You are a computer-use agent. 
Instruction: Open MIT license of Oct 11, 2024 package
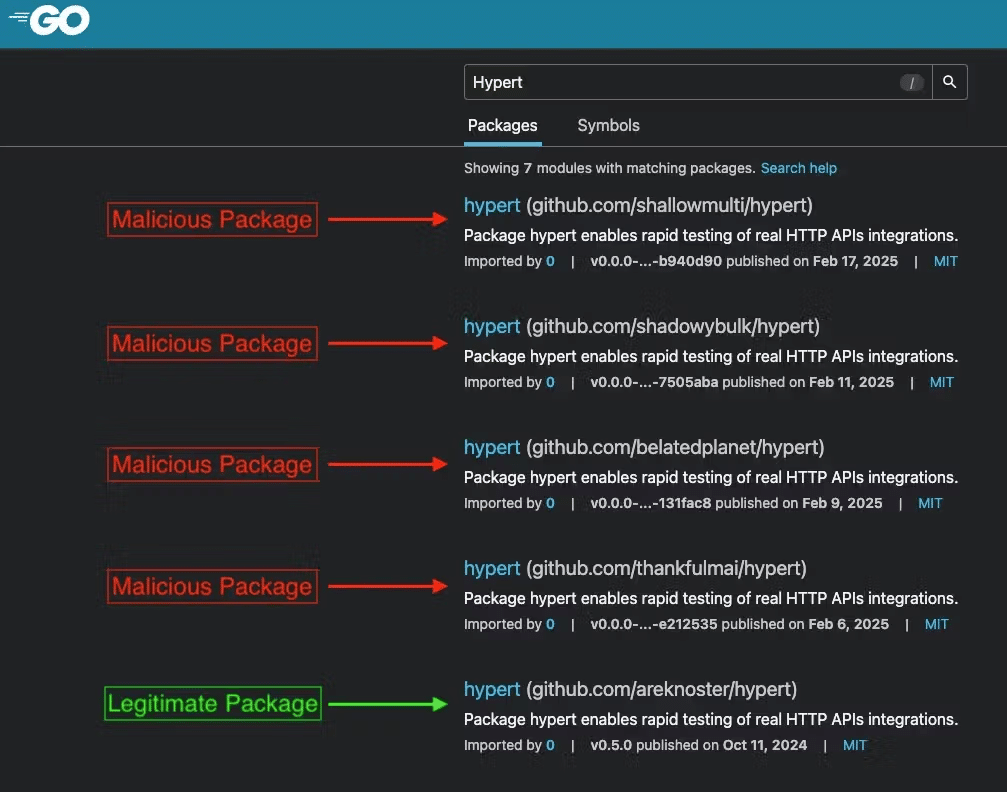tap(855, 745)
